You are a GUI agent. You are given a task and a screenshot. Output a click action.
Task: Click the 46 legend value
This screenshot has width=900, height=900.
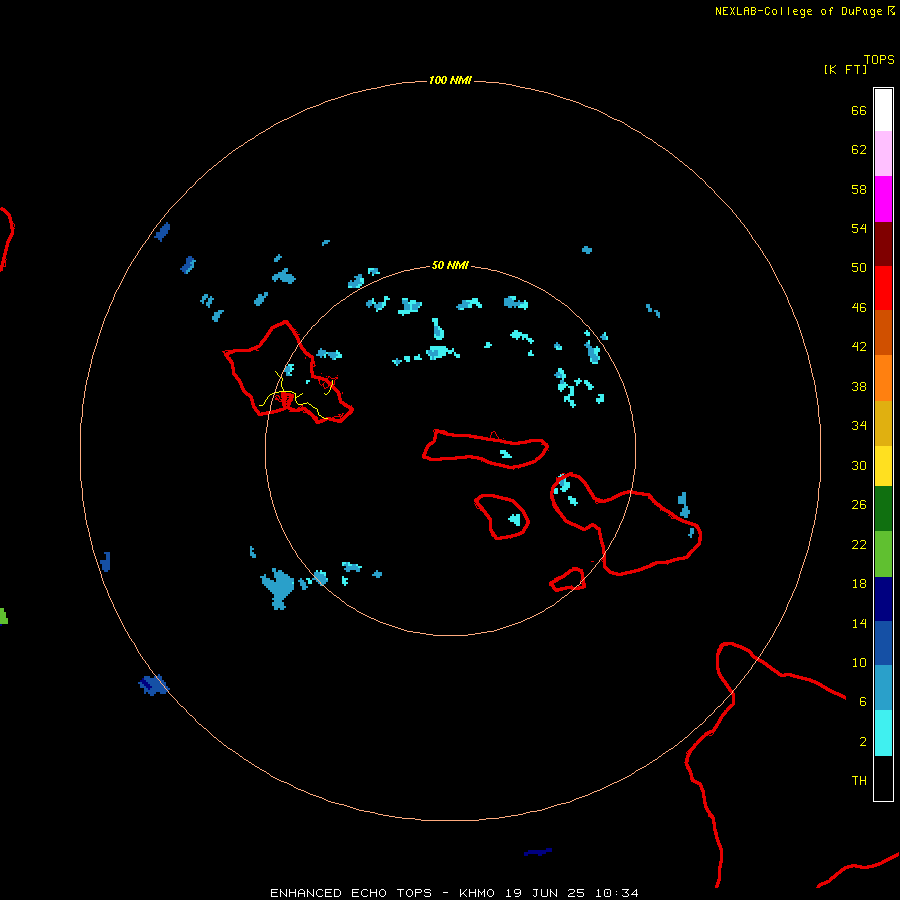pos(859,308)
